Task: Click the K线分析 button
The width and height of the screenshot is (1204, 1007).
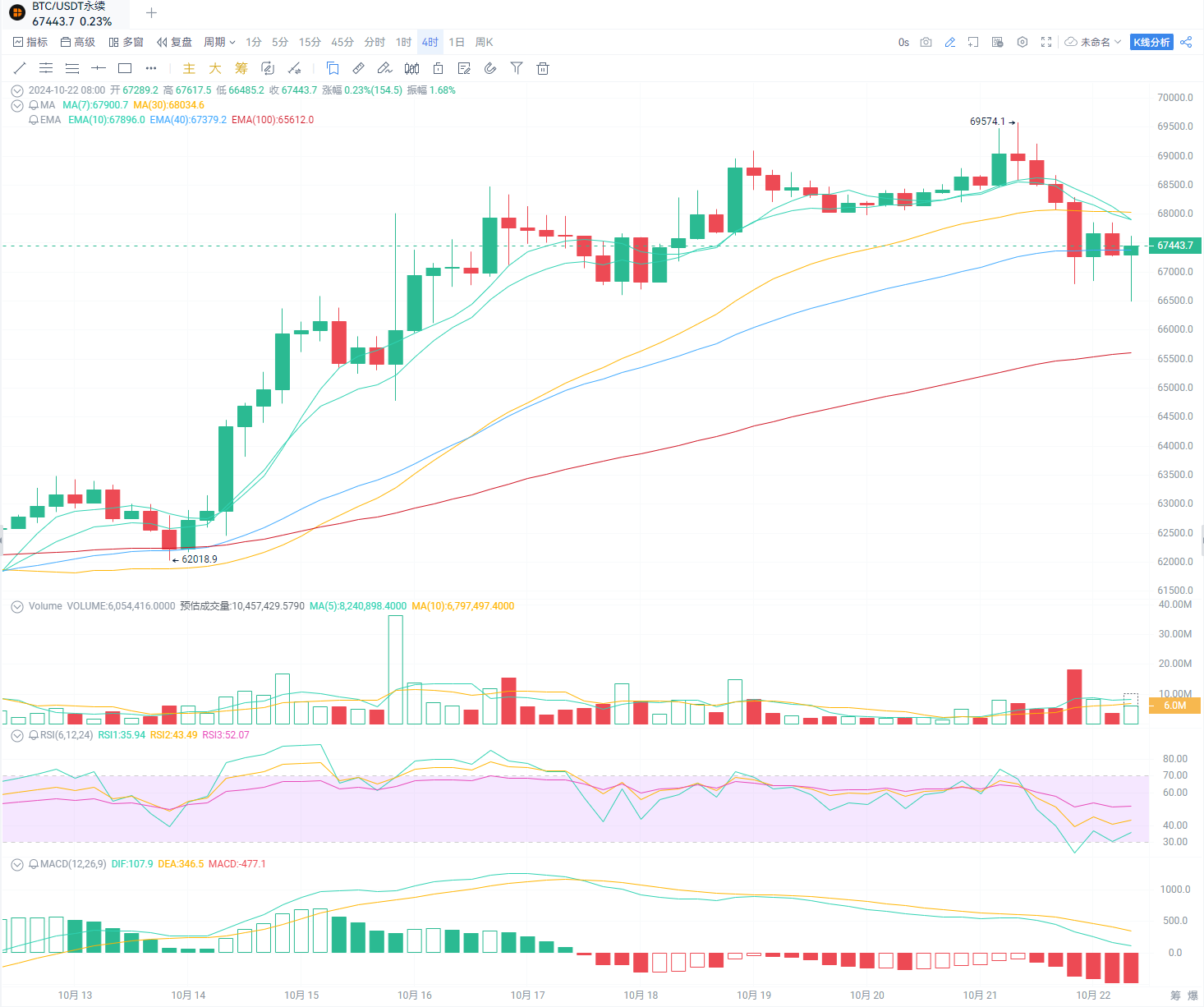Action: 1151,42
